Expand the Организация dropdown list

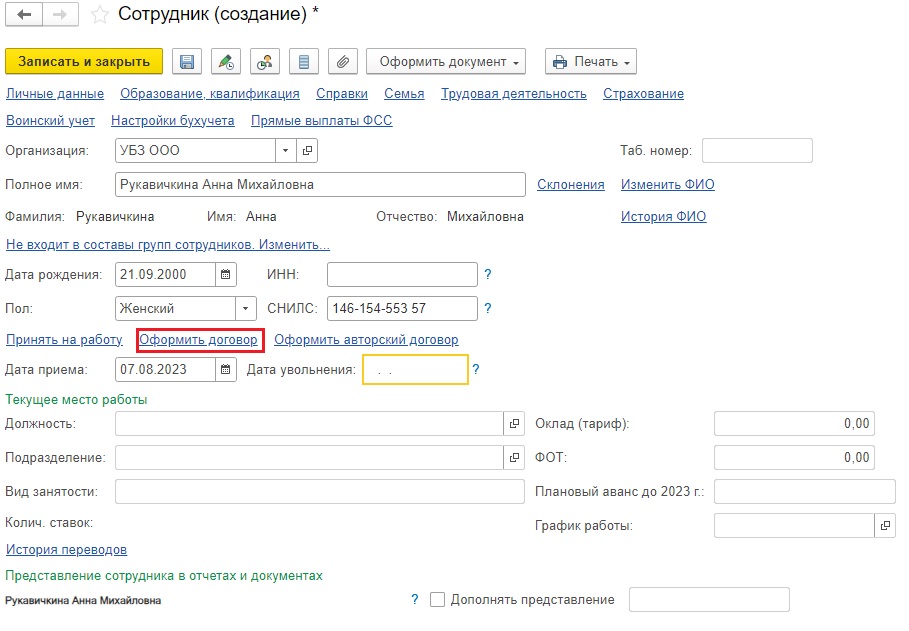click(285, 151)
